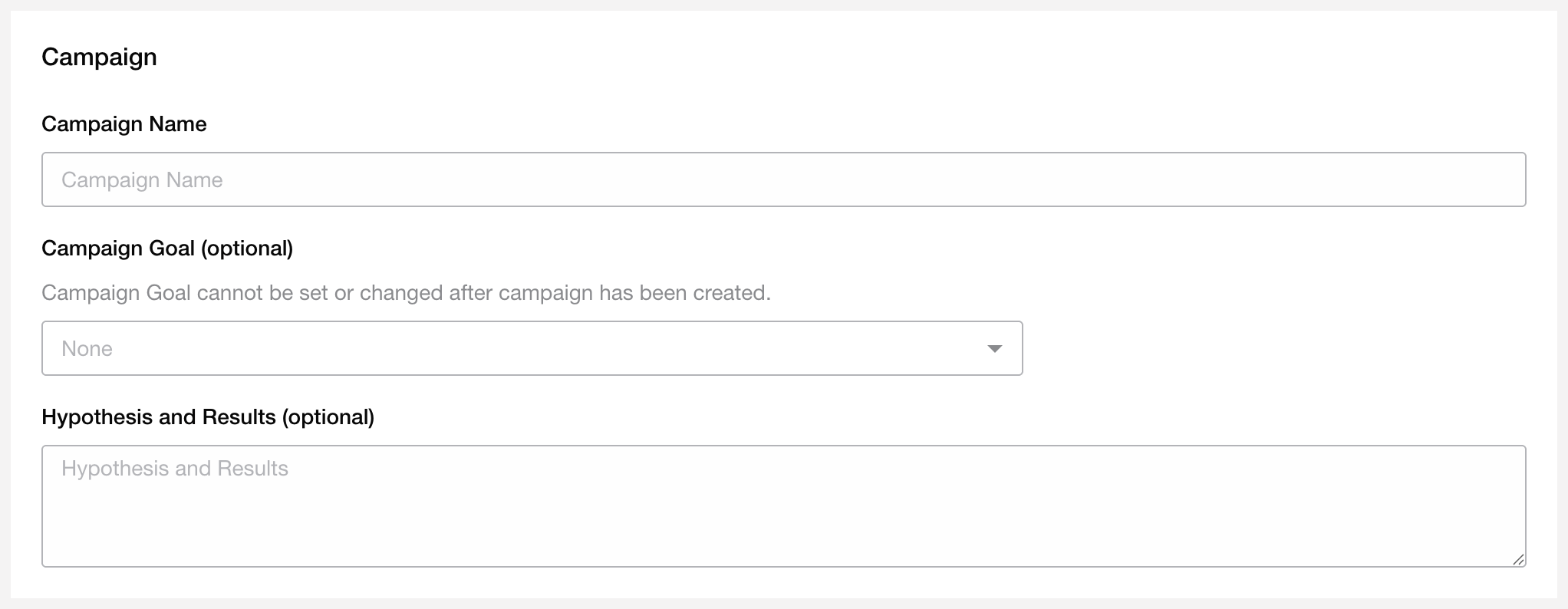The image size is (1568, 609).
Task: Click the Campaign Goal dropdown arrow
Action: coord(994,349)
